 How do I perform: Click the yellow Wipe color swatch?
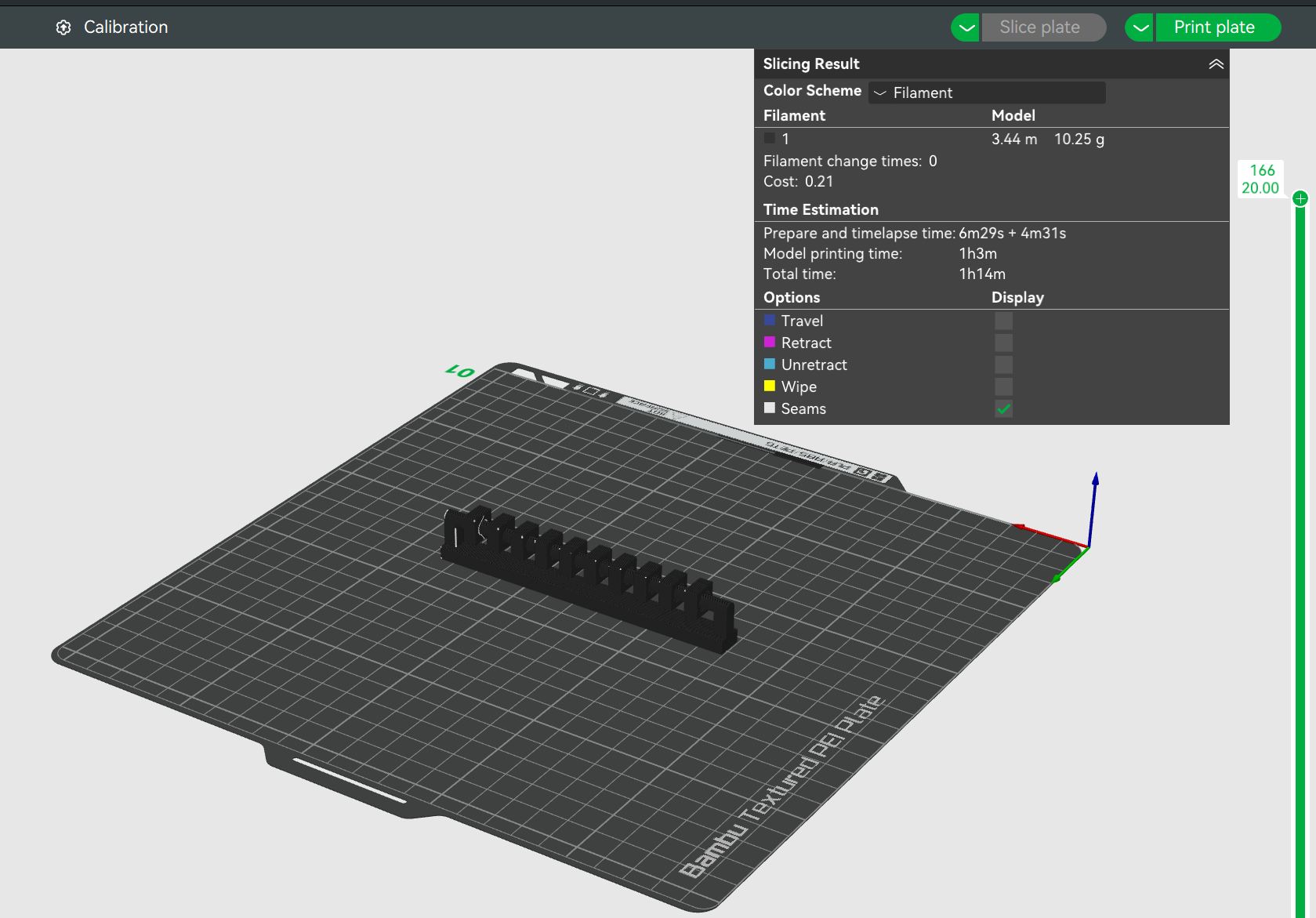pyautogui.click(x=770, y=386)
